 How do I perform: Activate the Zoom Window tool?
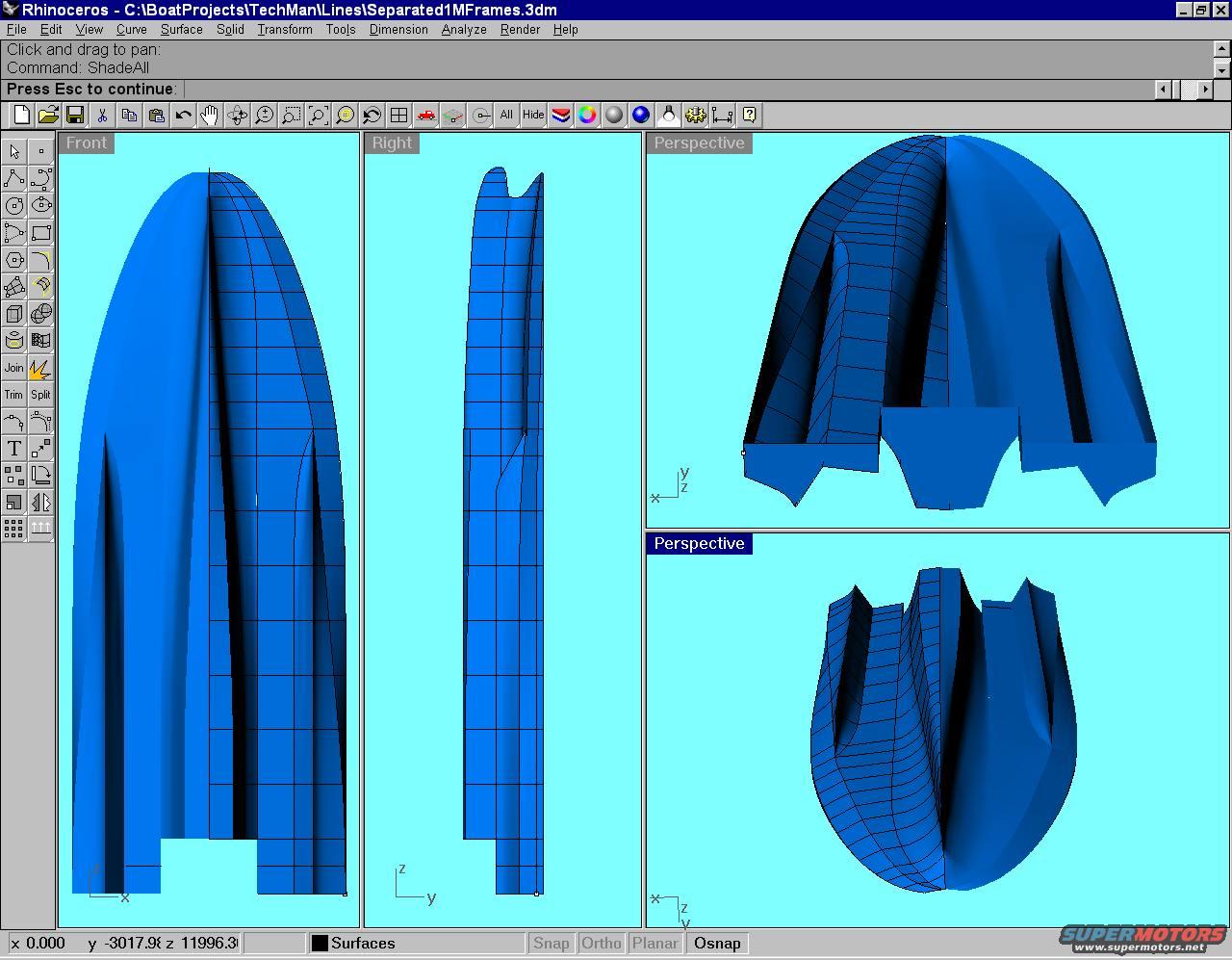291,116
